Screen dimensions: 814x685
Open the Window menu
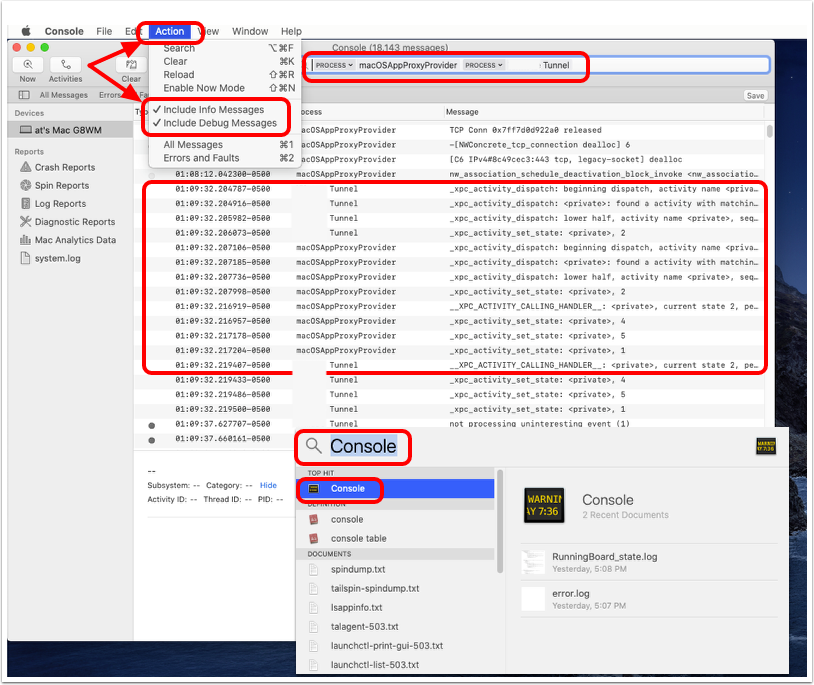(249, 32)
